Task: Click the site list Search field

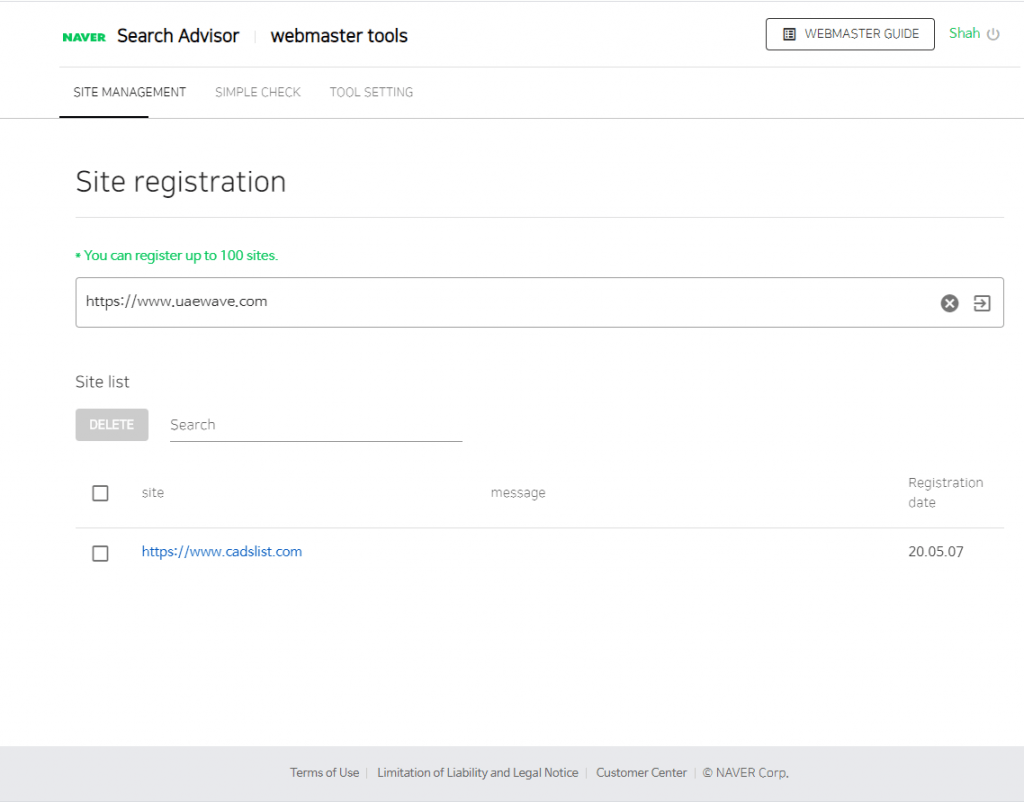Action: coord(316,425)
